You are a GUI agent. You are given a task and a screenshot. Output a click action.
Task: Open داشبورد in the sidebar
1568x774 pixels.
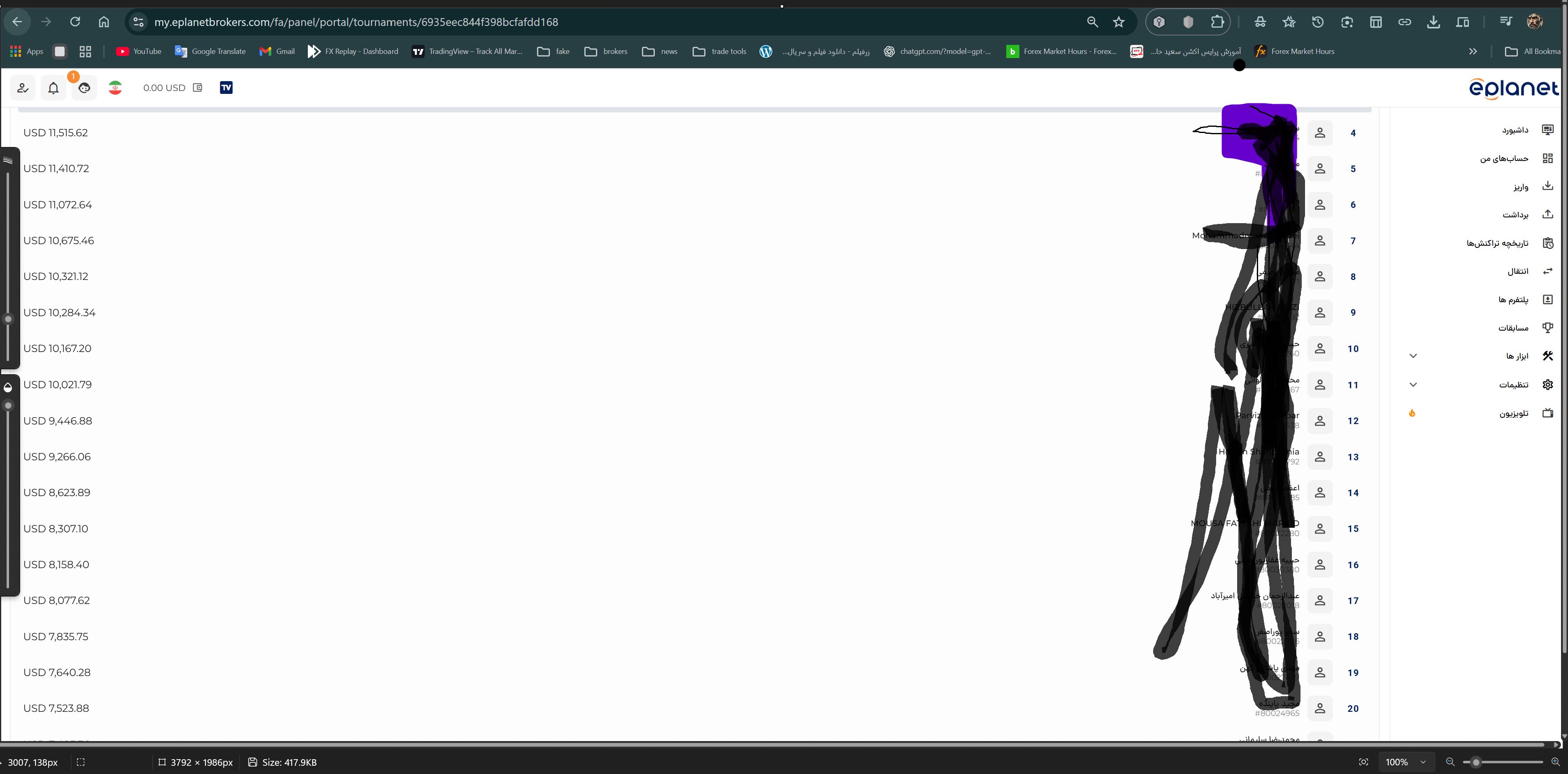pos(1514,130)
